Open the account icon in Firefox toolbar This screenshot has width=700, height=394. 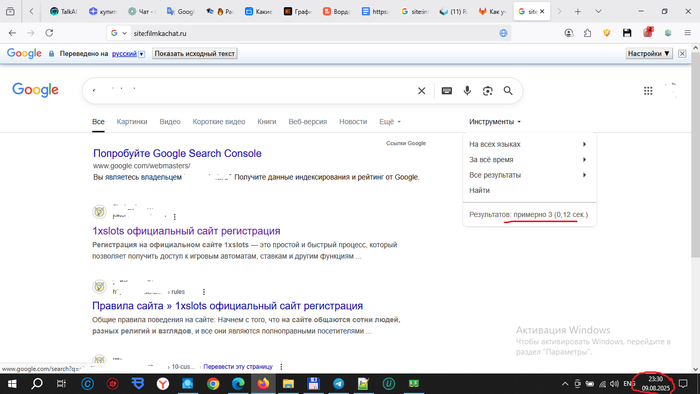pyautogui.click(x=569, y=33)
